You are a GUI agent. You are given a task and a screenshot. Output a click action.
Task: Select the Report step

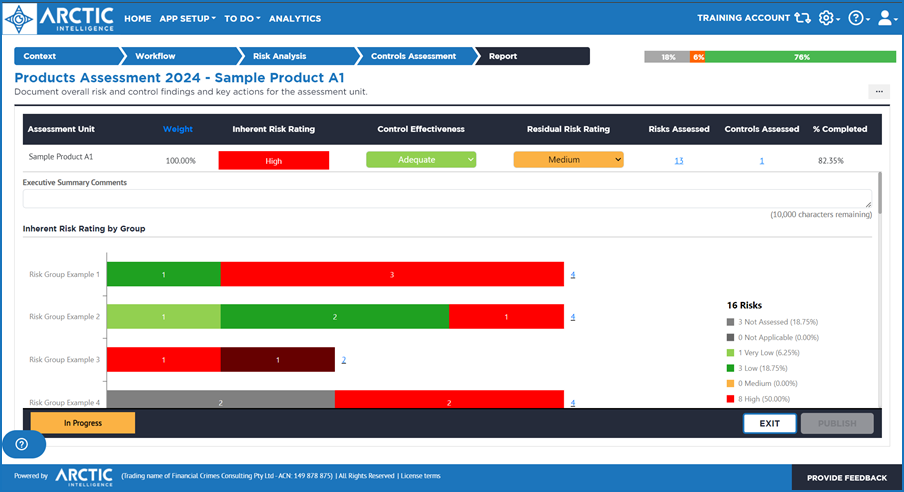pyautogui.click(x=533, y=56)
